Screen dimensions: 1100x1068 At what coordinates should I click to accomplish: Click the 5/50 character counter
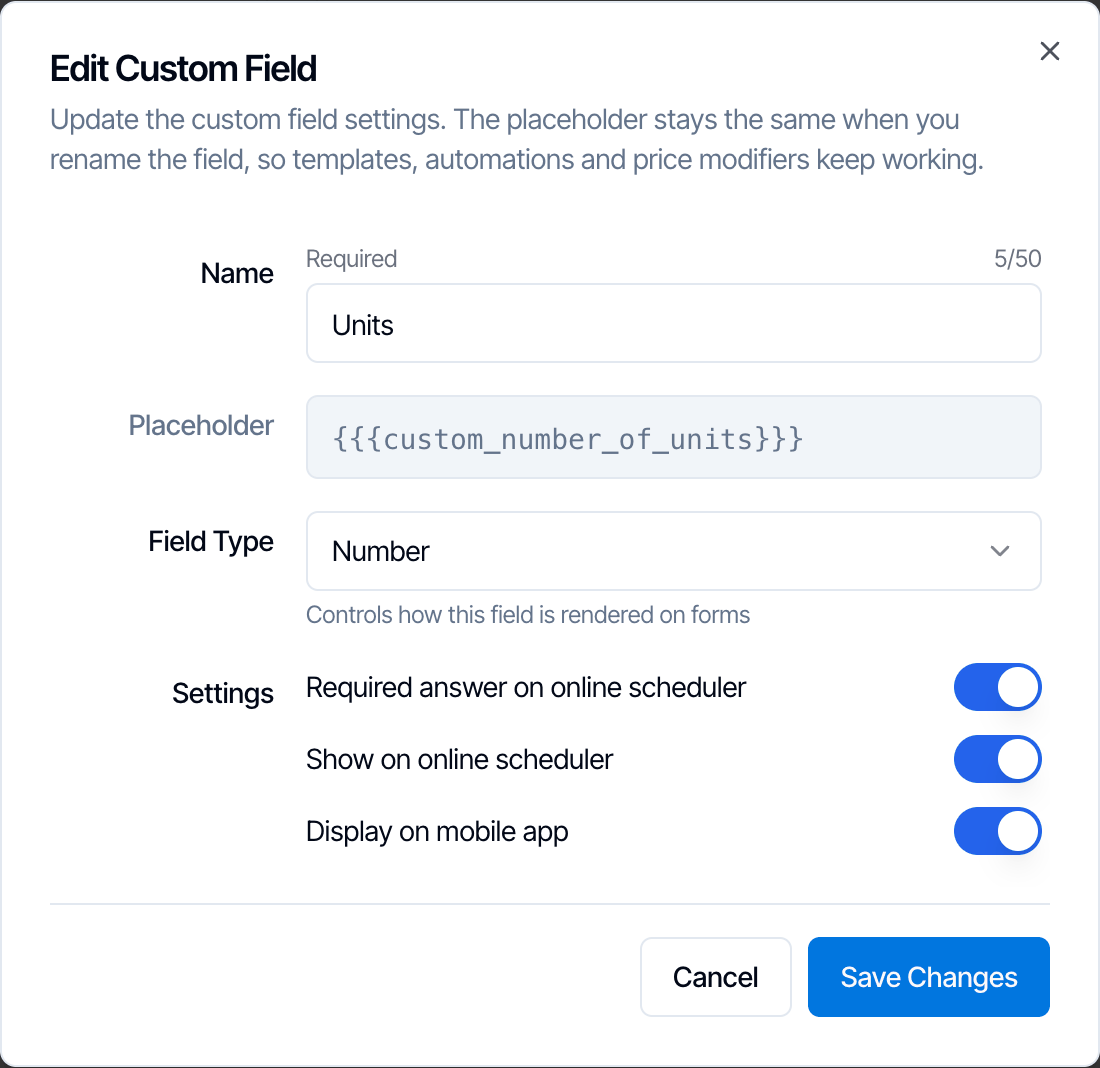coord(1017,259)
